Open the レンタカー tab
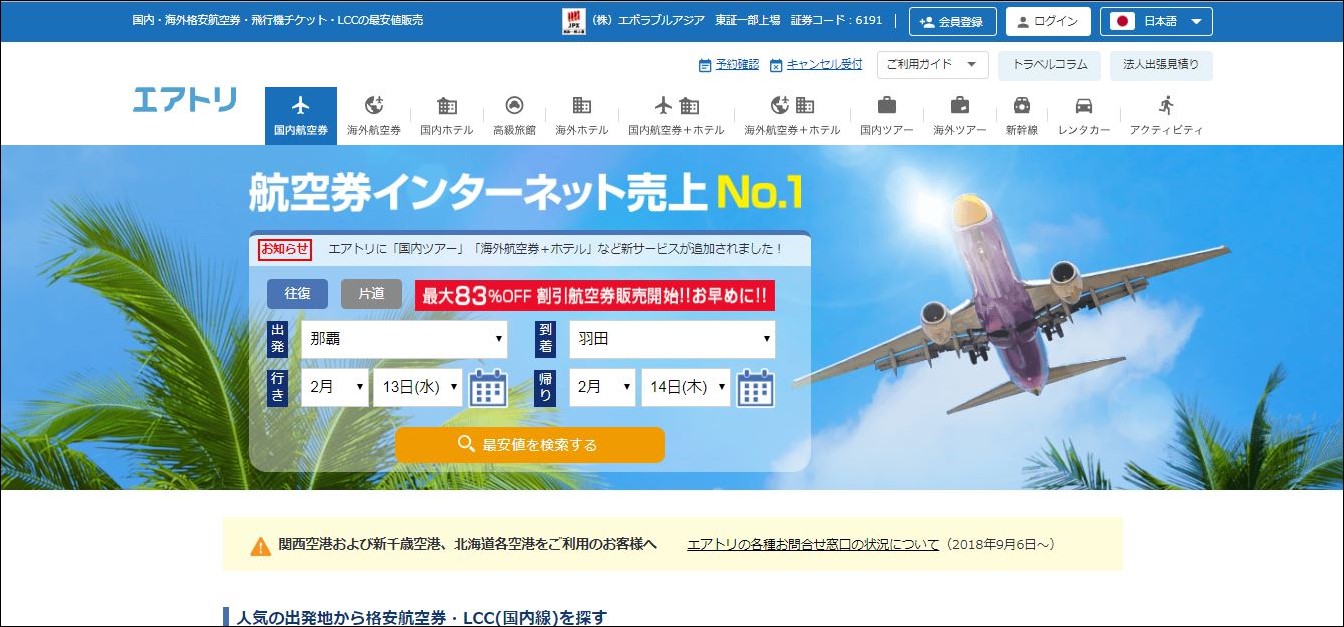The height and width of the screenshot is (627, 1344). click(x=1084, y=116)
